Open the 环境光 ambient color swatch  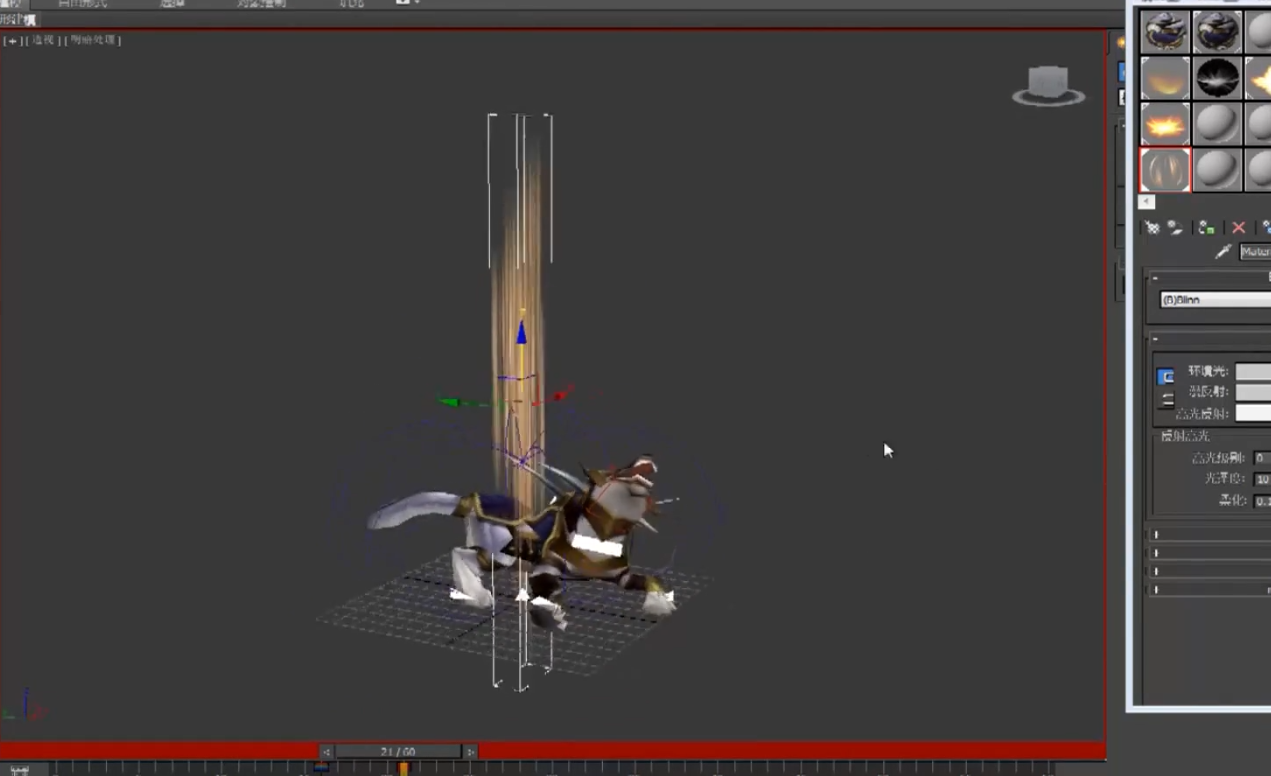coord(1253,371)
